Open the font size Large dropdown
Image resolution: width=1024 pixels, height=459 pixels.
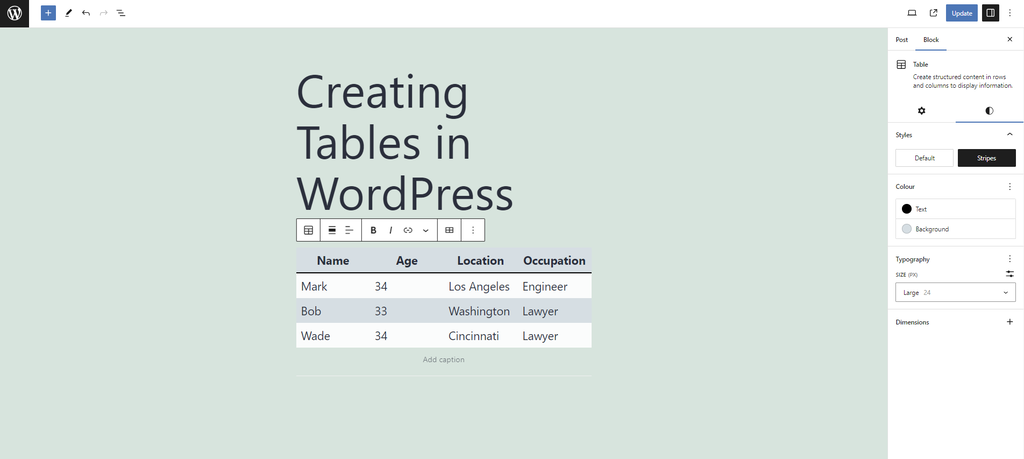(955, 293)
